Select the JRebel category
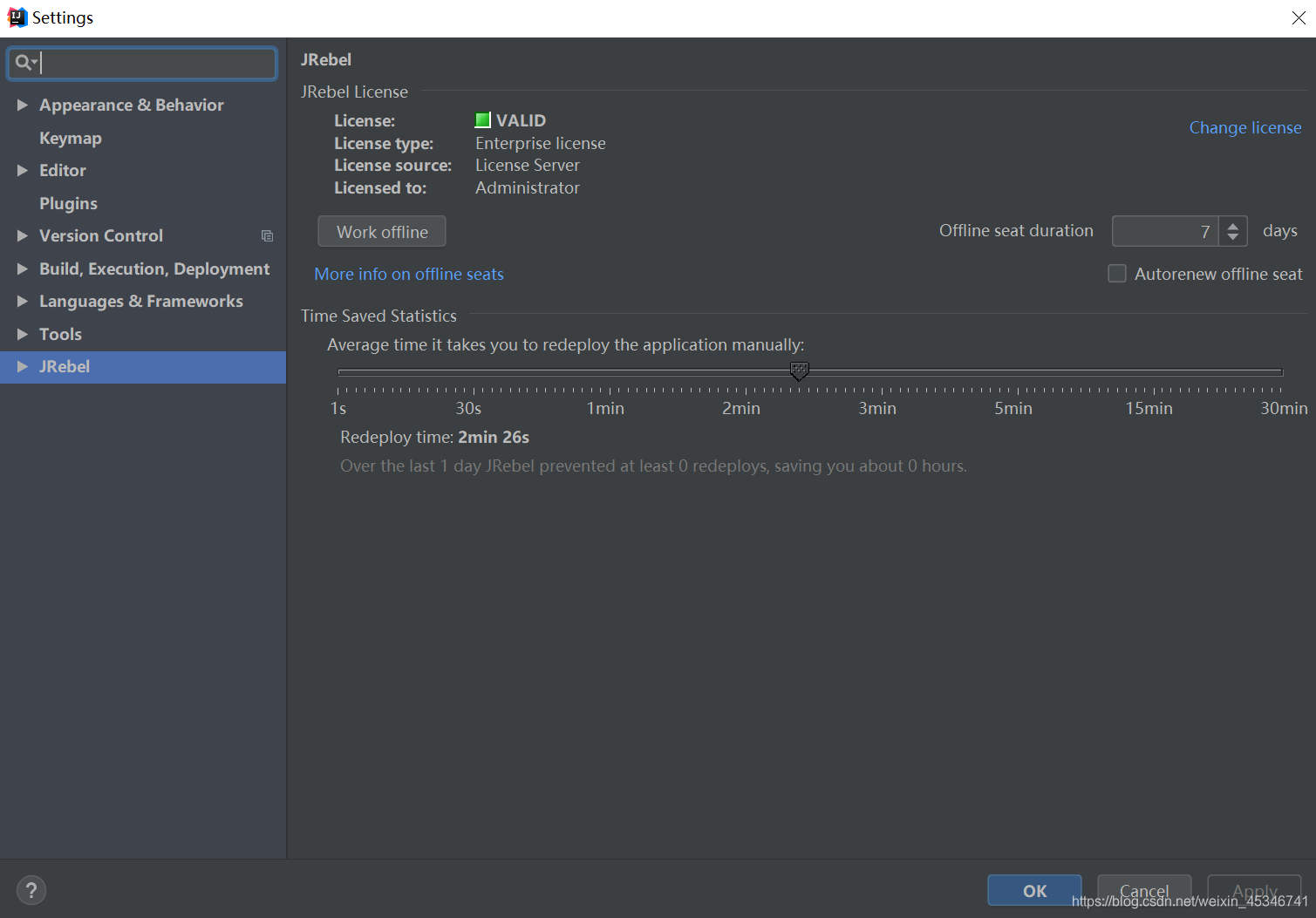This screenshot has height=918, width=1316. coord(143,367)
